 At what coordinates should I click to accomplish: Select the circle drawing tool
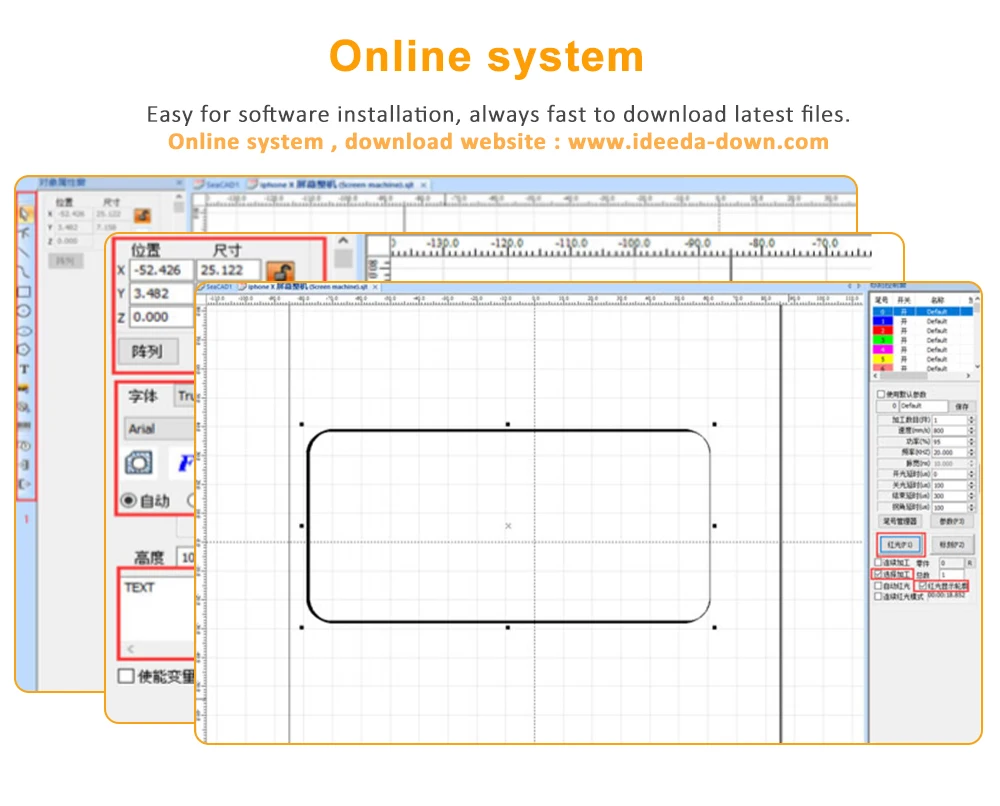click(24, 311)
